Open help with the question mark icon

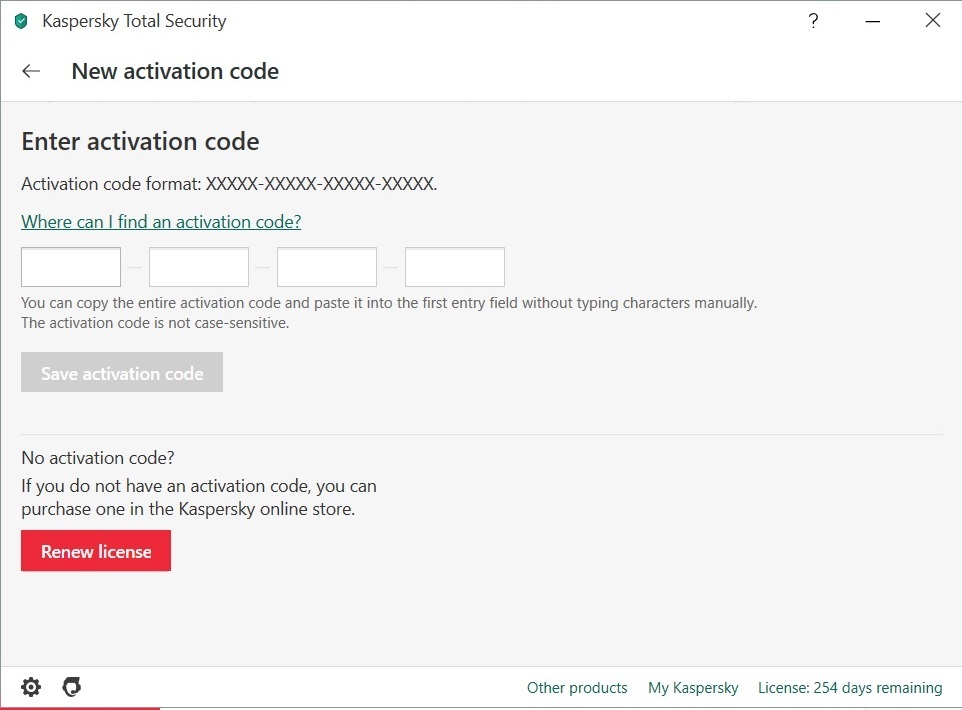814,21
